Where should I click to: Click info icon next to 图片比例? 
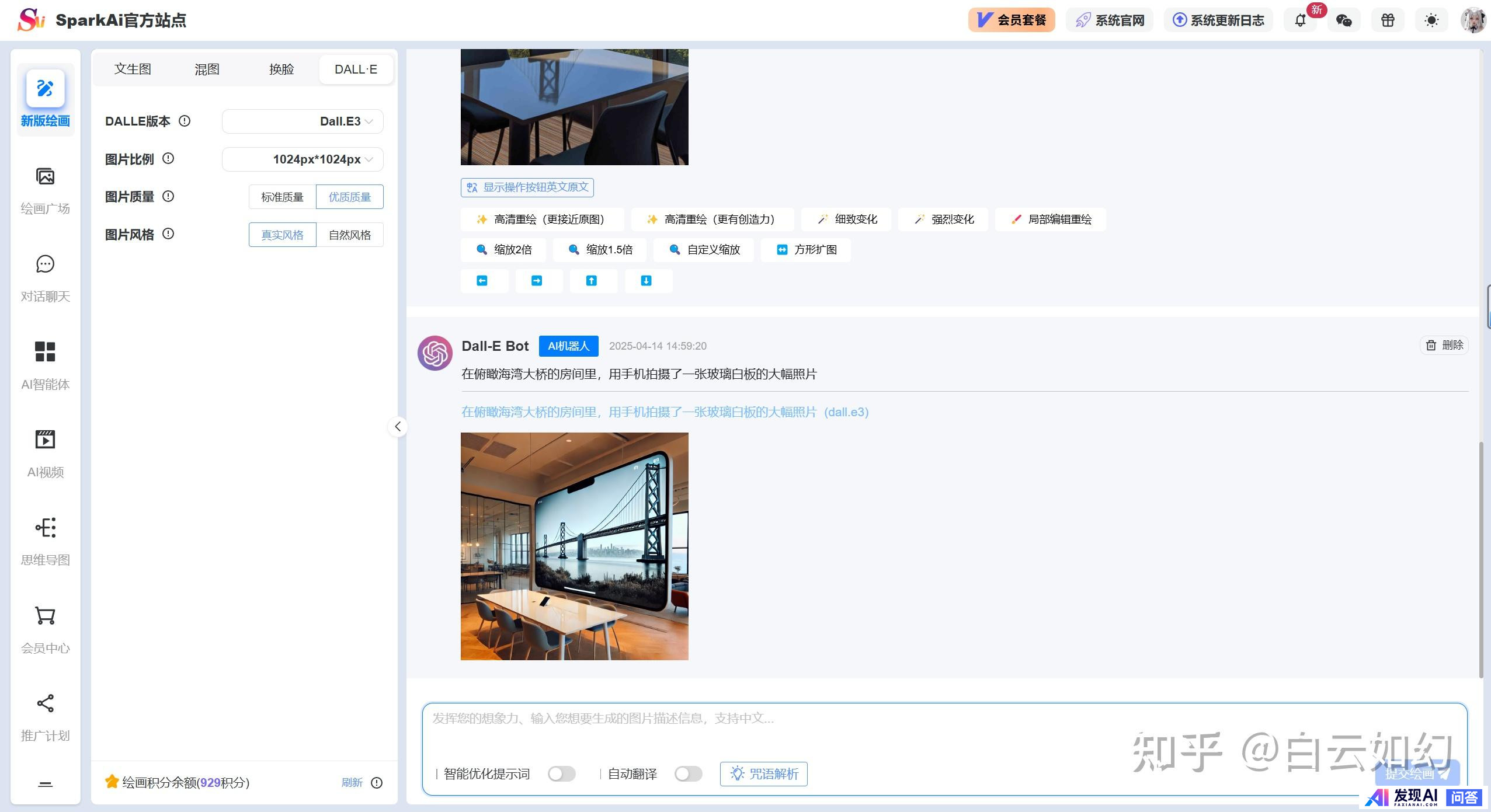(168, 158)
